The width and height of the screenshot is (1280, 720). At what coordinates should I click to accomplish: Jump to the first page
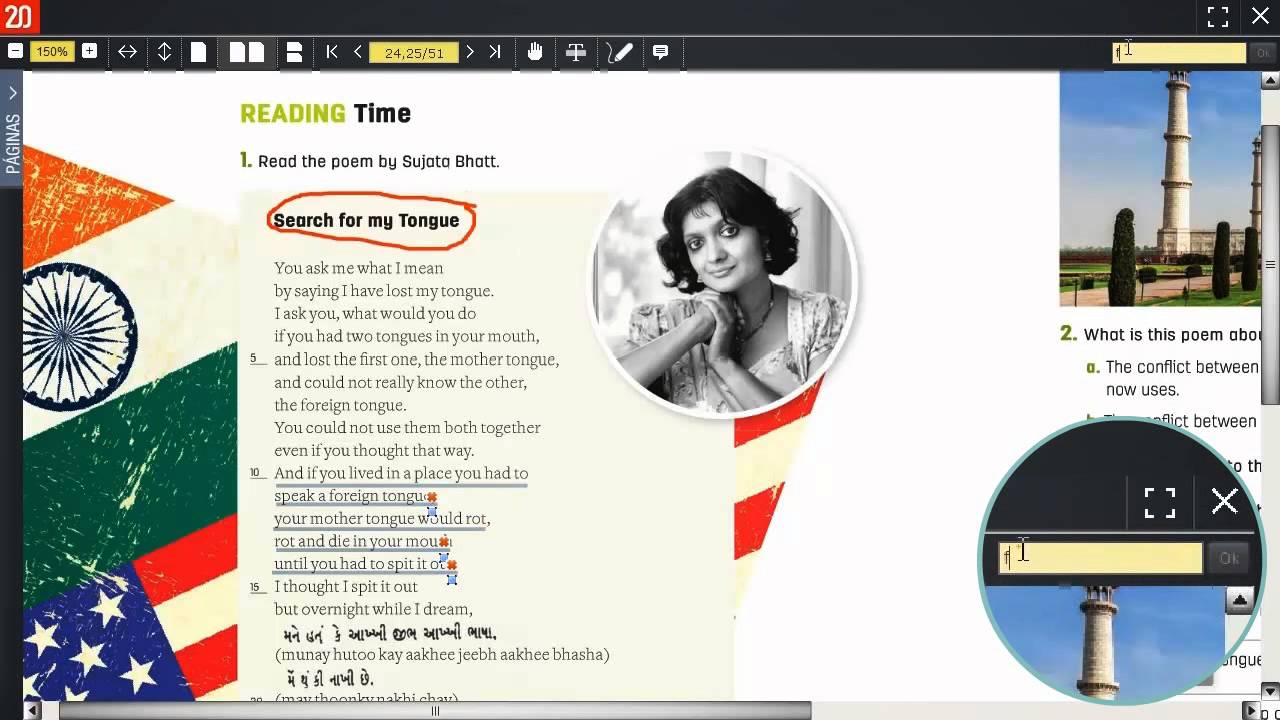coord(332,52)
